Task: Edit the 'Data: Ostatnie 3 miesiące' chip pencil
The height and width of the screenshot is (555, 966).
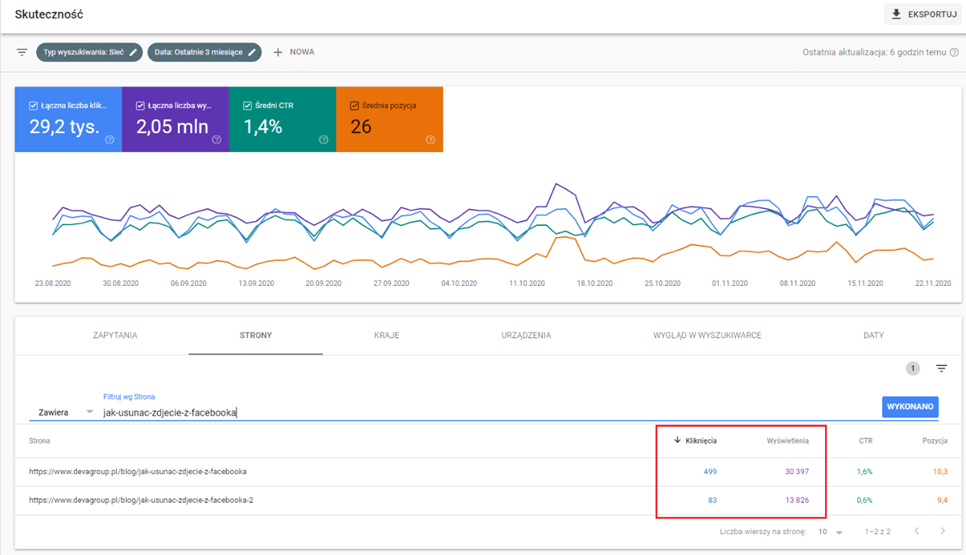Action: (252, 52)
